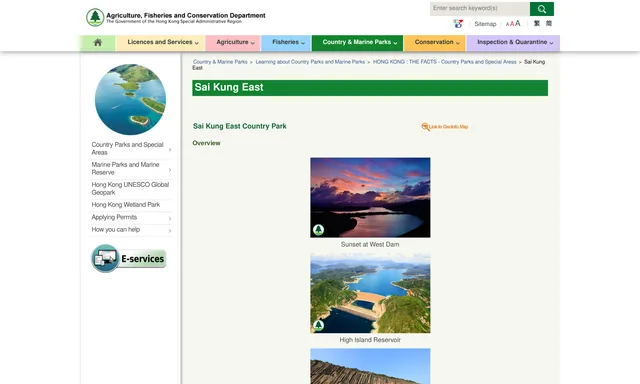The height and width of the screenshot is (384, 640).
Task: Open the E-services banner
Action: 129,258
